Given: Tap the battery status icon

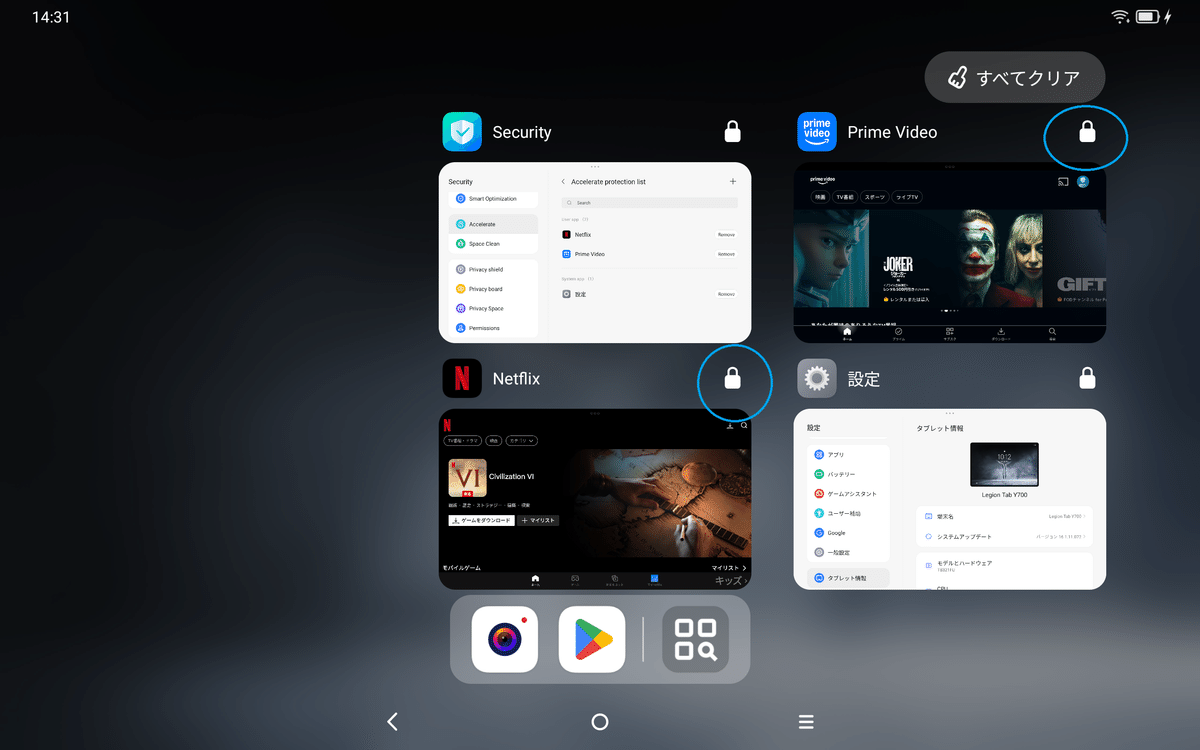Looking at the screenshot, I should [1147, 17].
